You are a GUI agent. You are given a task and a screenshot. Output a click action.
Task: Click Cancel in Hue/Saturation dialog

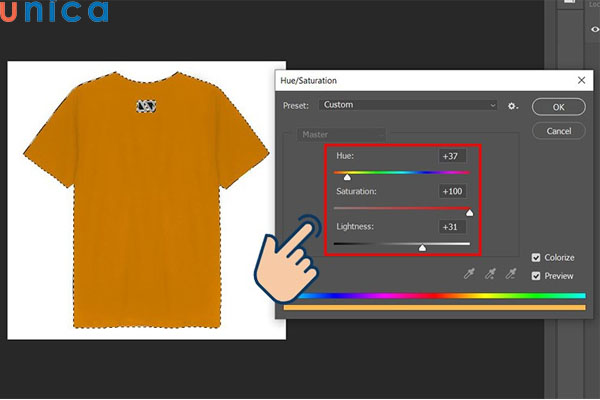[558, 131]
